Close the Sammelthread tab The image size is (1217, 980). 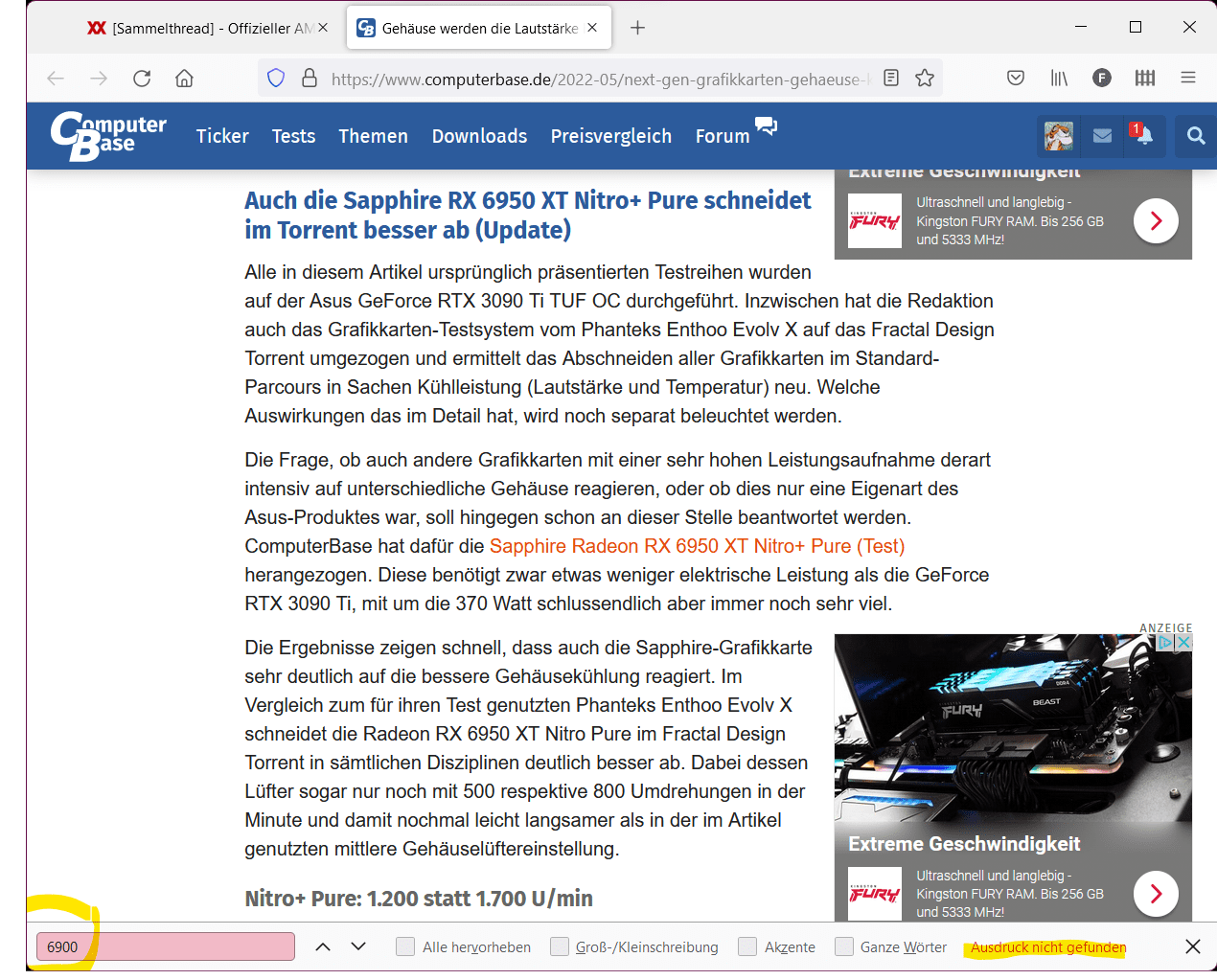tap(323, 28)
